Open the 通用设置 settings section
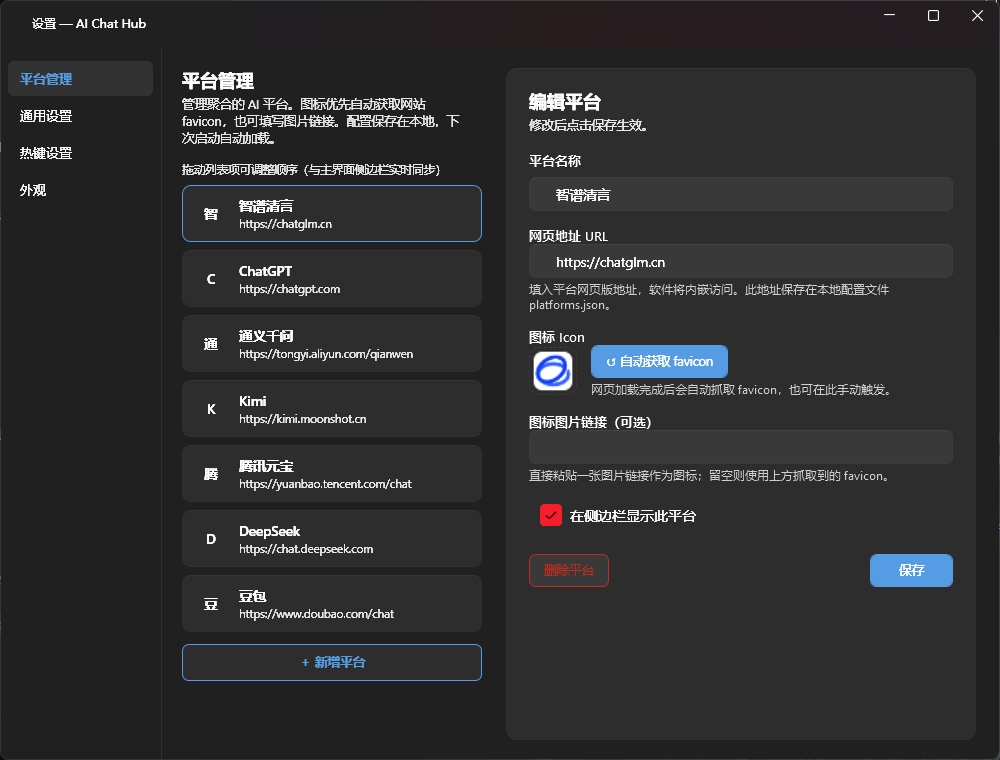 [x=80, y=116]
